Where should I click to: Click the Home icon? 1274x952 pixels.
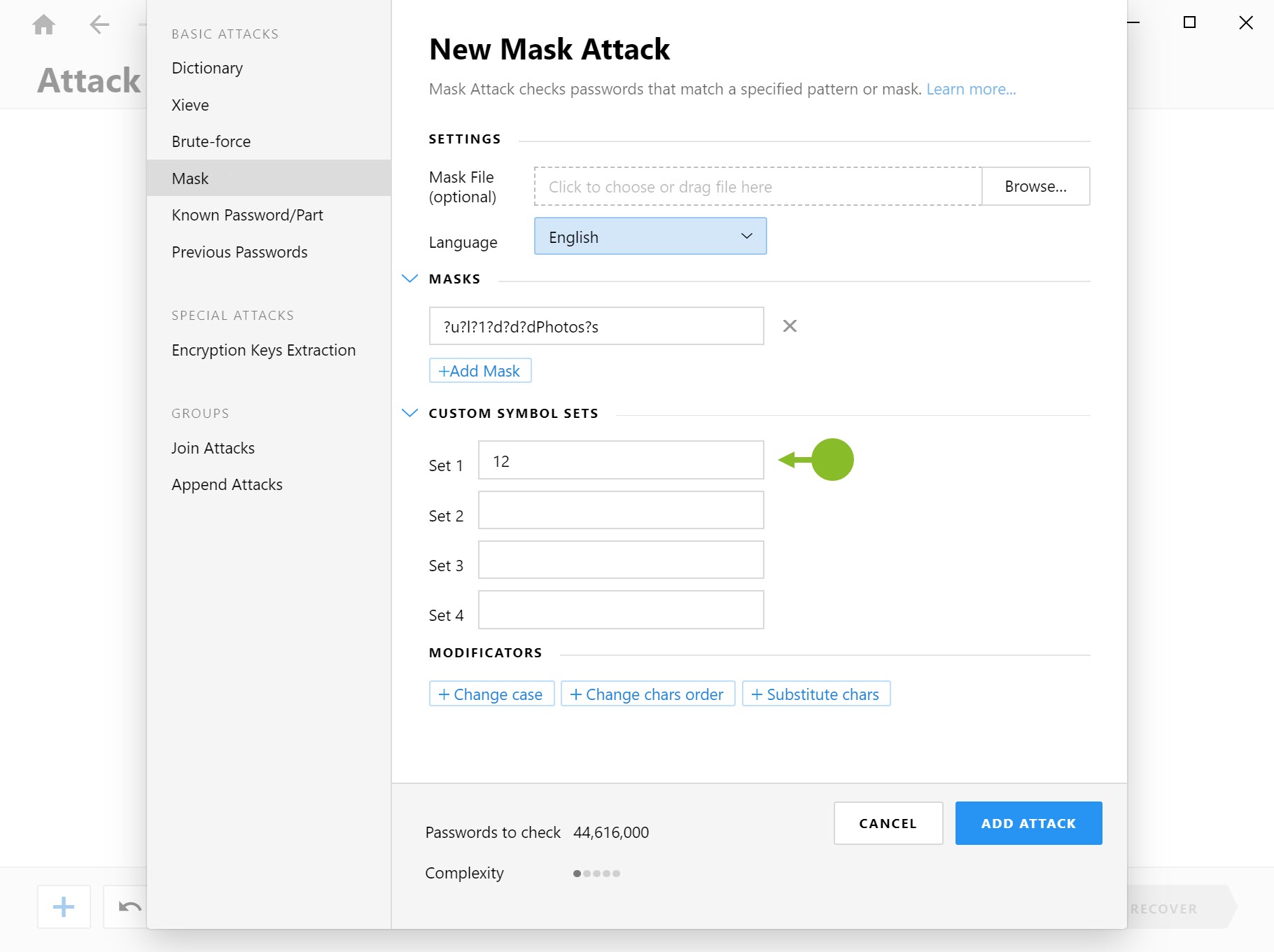43,24
